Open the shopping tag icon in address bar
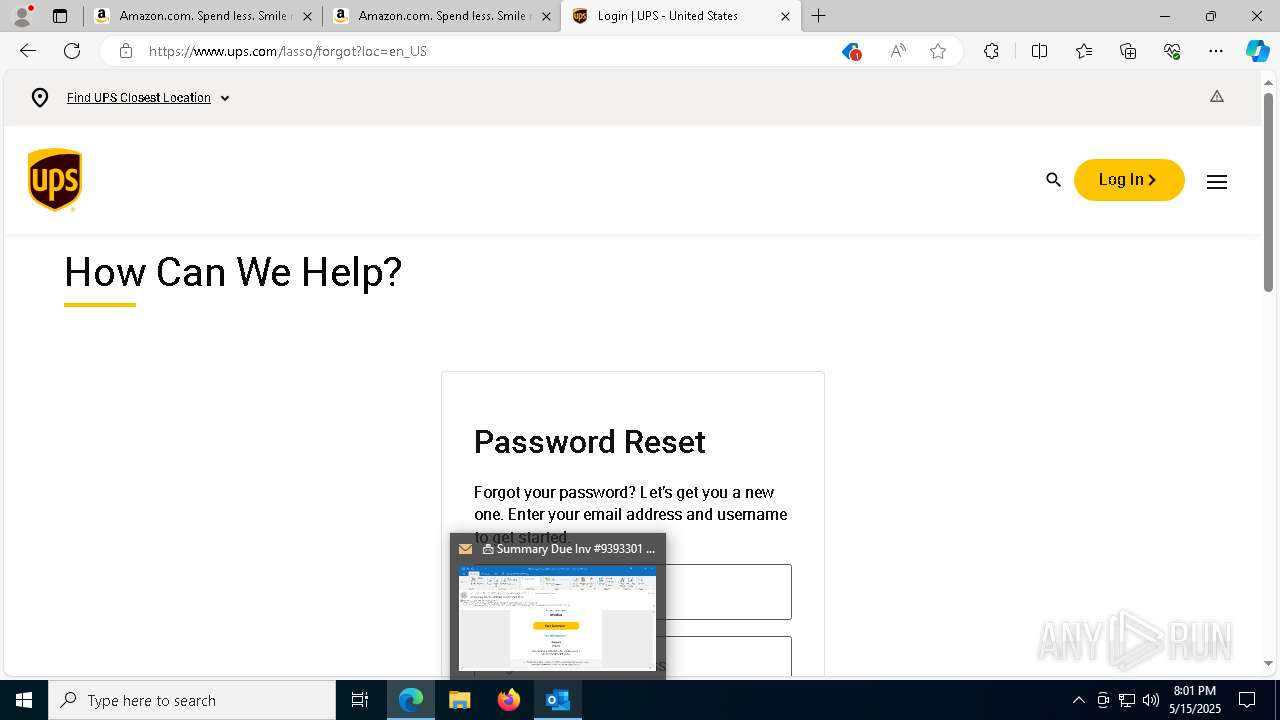 pos(851,51)
